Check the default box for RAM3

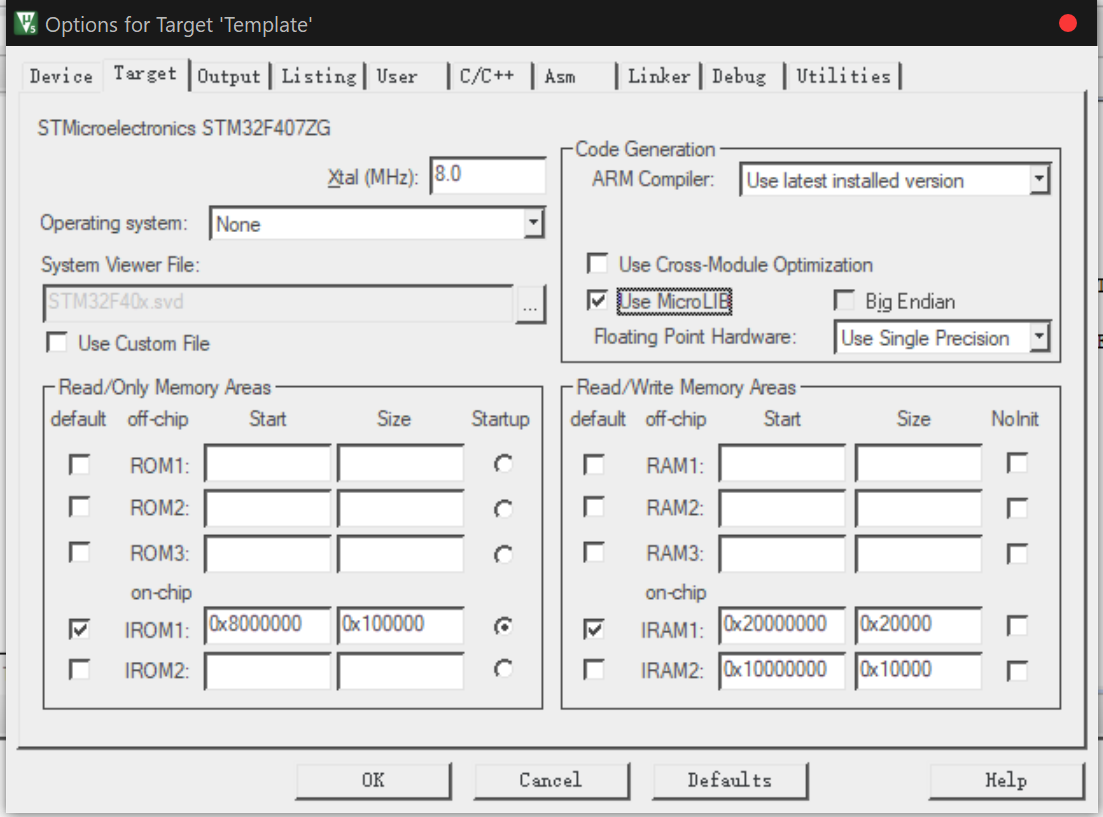tap(594, 552)
